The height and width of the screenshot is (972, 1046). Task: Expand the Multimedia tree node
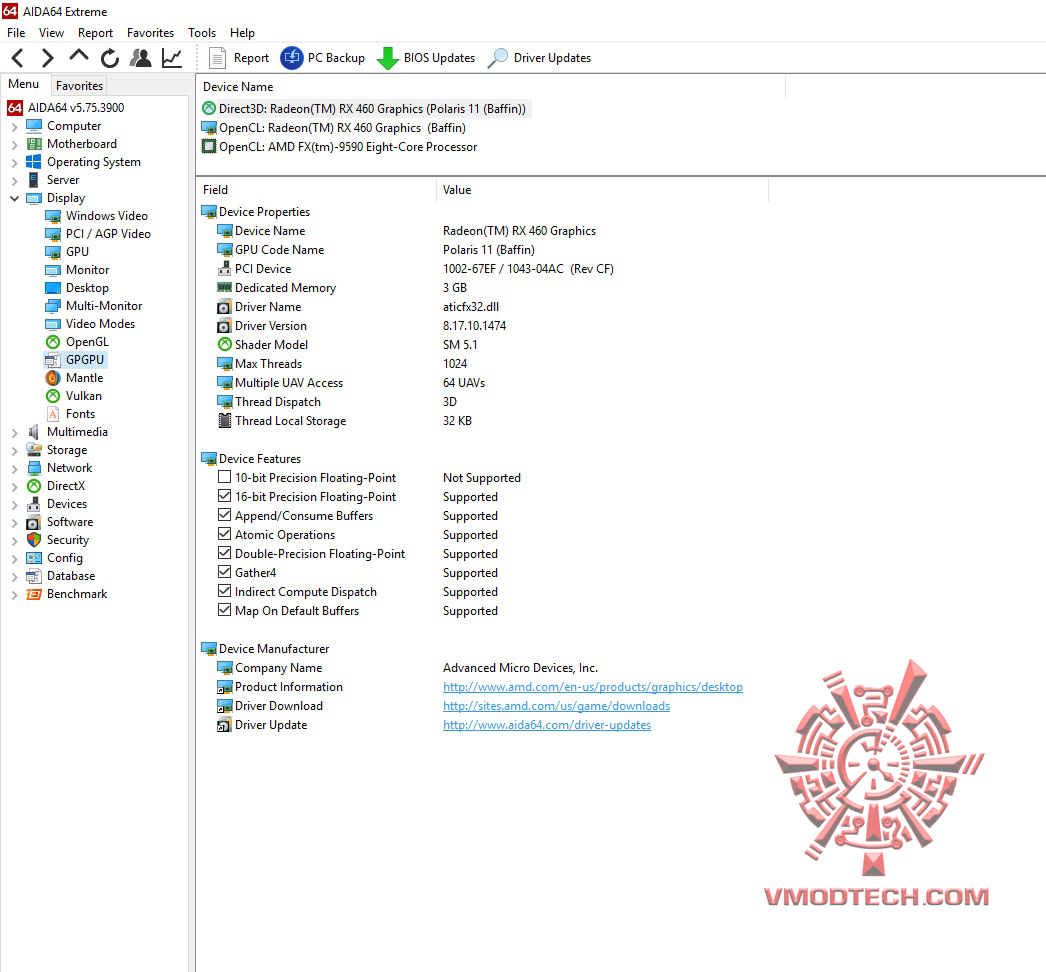click(14, 432)
